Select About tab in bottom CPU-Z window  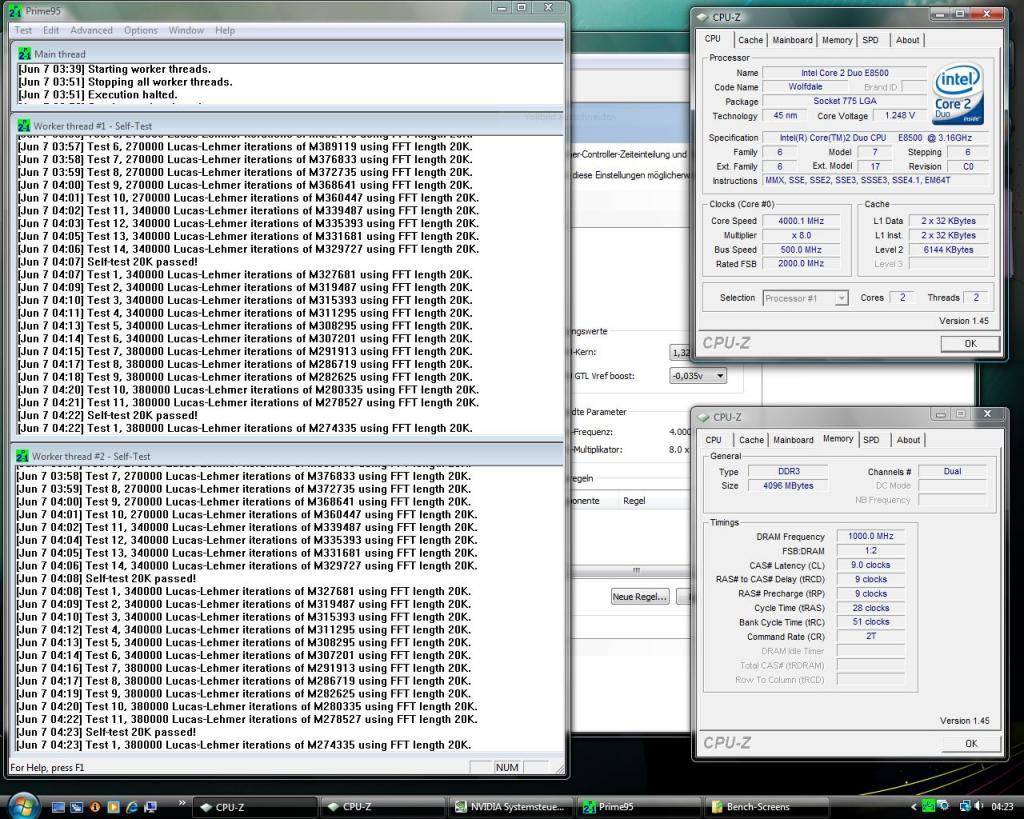(908, 440)
